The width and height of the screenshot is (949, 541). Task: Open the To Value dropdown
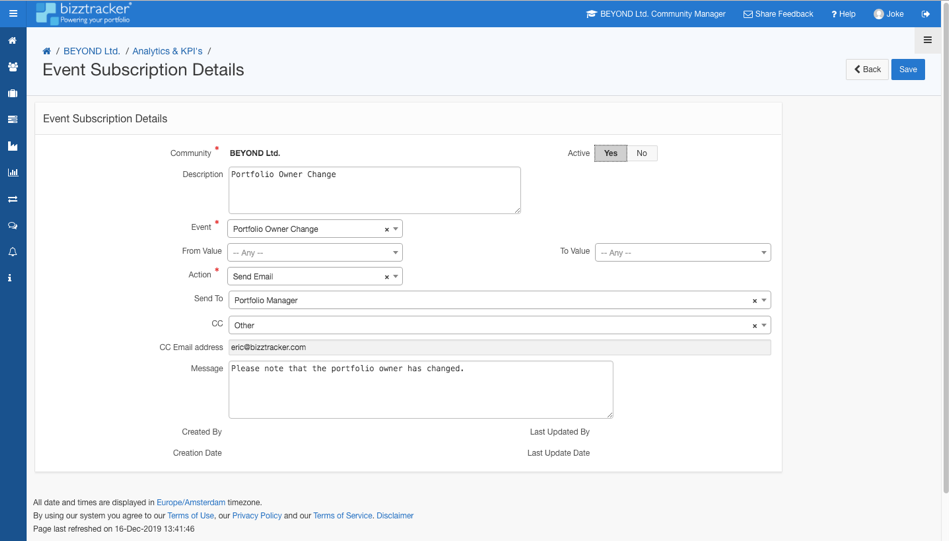point(683,252)
